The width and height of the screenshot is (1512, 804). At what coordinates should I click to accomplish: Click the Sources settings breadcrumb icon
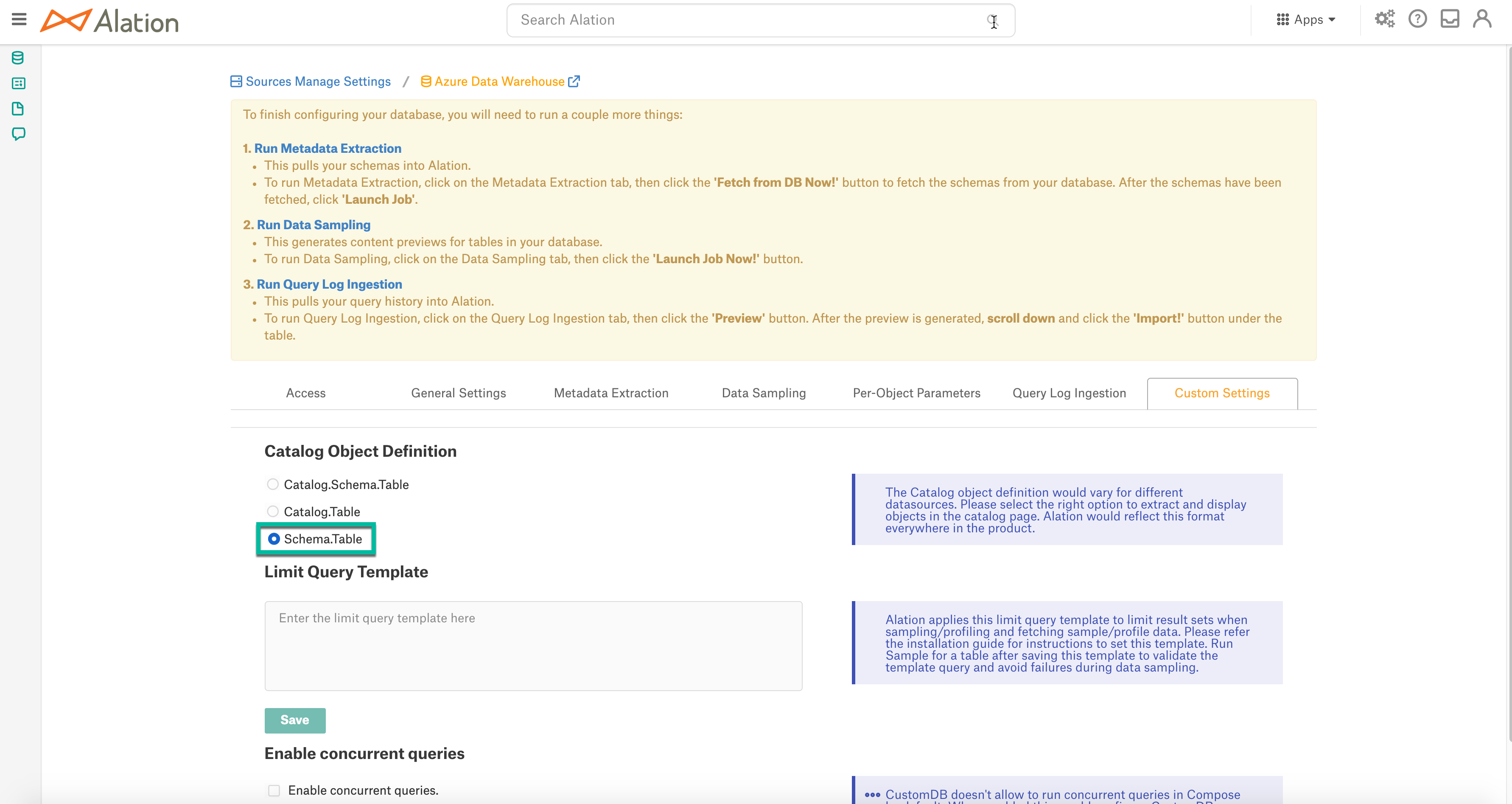pyautogui.click(x=236, y=81)
